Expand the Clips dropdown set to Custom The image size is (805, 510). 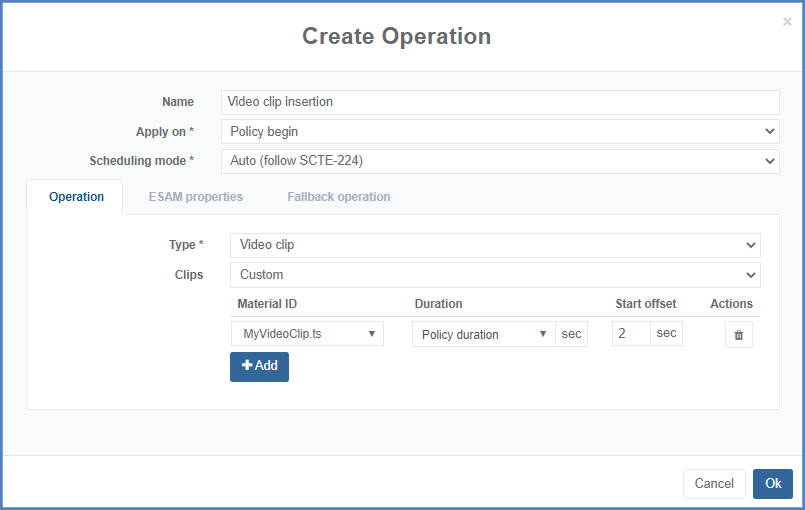[495, 275]
